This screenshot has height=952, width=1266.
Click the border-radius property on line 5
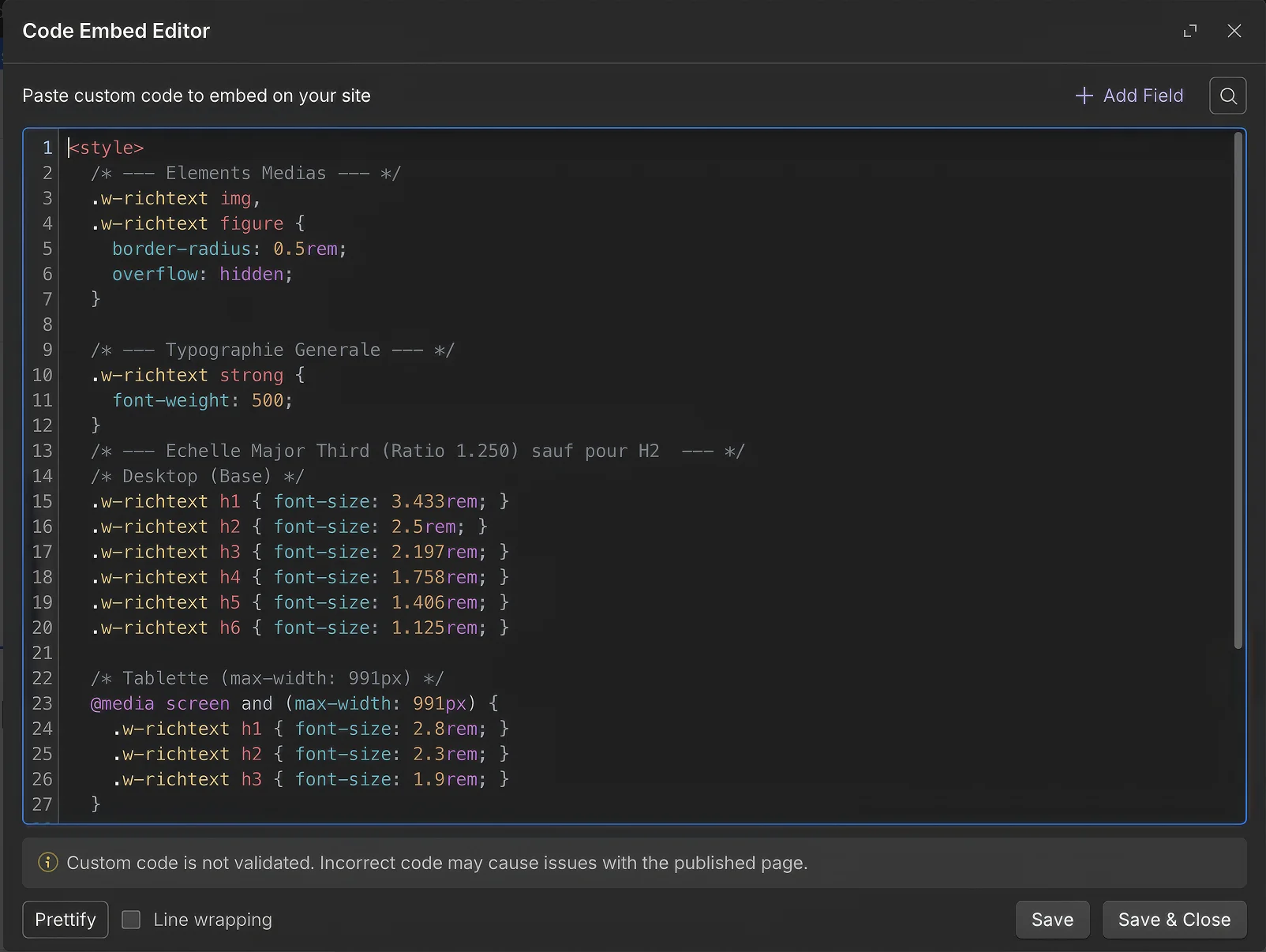point(183,249)
